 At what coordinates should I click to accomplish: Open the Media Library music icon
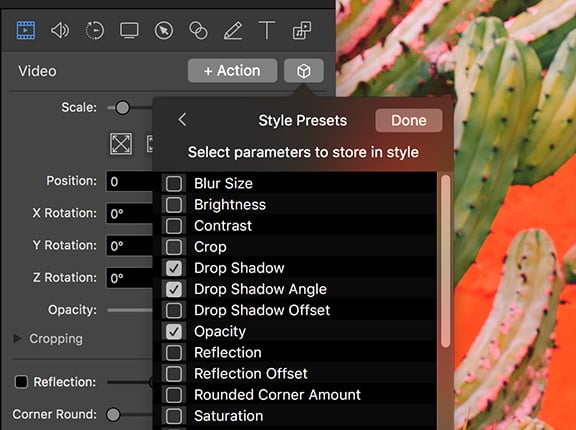click(x=302, y=30)
